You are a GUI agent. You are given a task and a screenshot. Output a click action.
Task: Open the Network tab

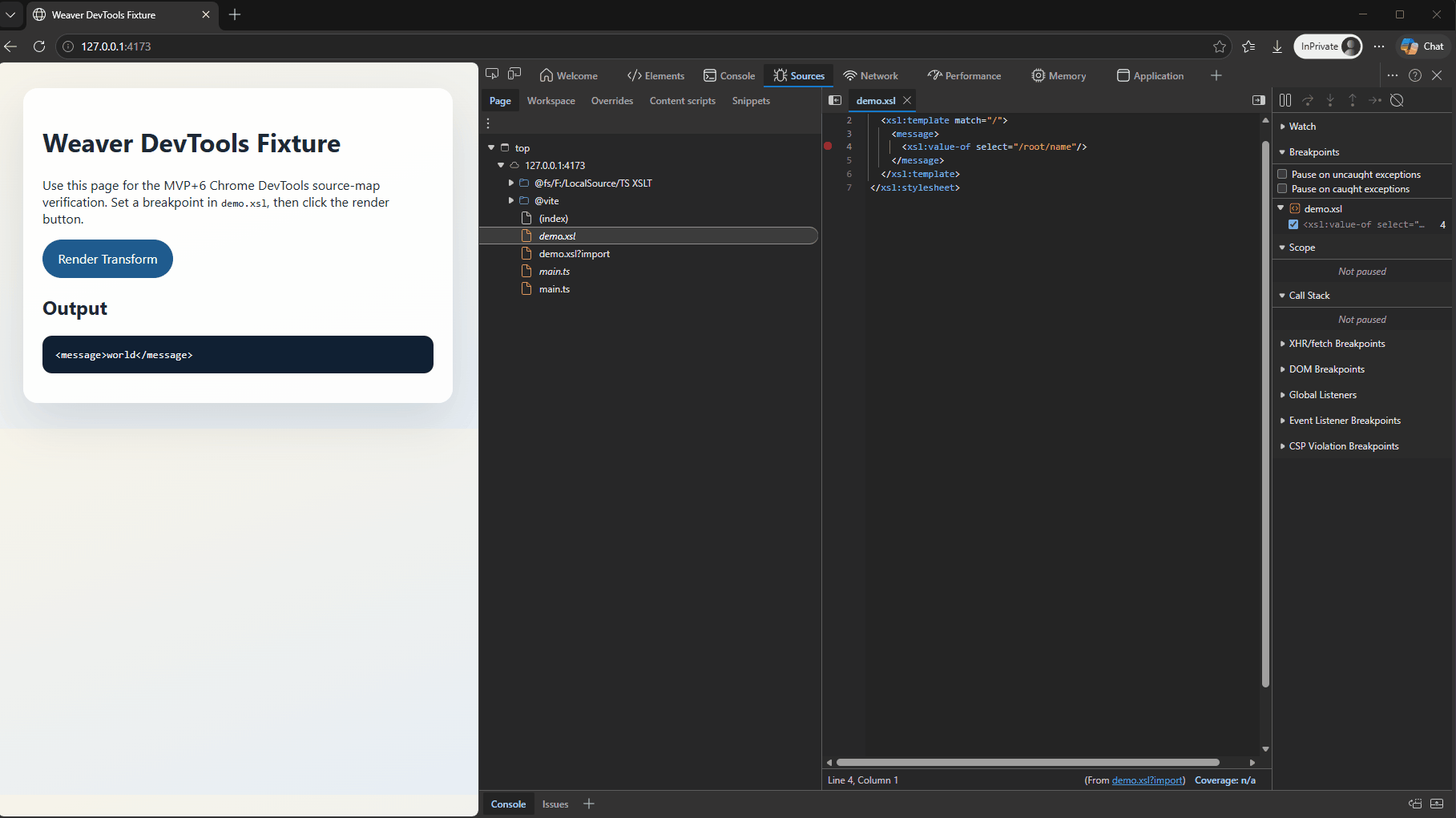pos(871,75)
